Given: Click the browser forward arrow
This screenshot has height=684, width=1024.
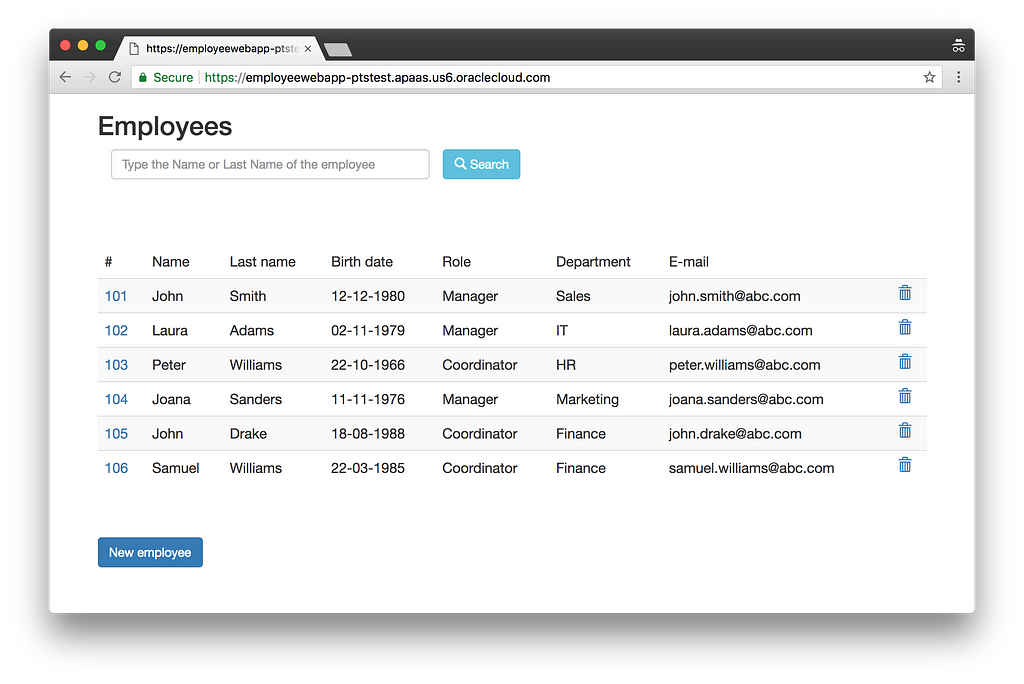Looking at the screenshot, I should (x=89, y=77).
